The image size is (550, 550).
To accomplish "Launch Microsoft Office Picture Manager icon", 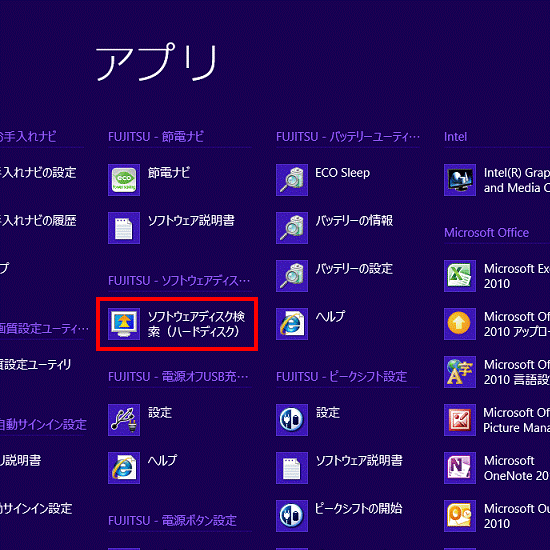I will point(460,420).
